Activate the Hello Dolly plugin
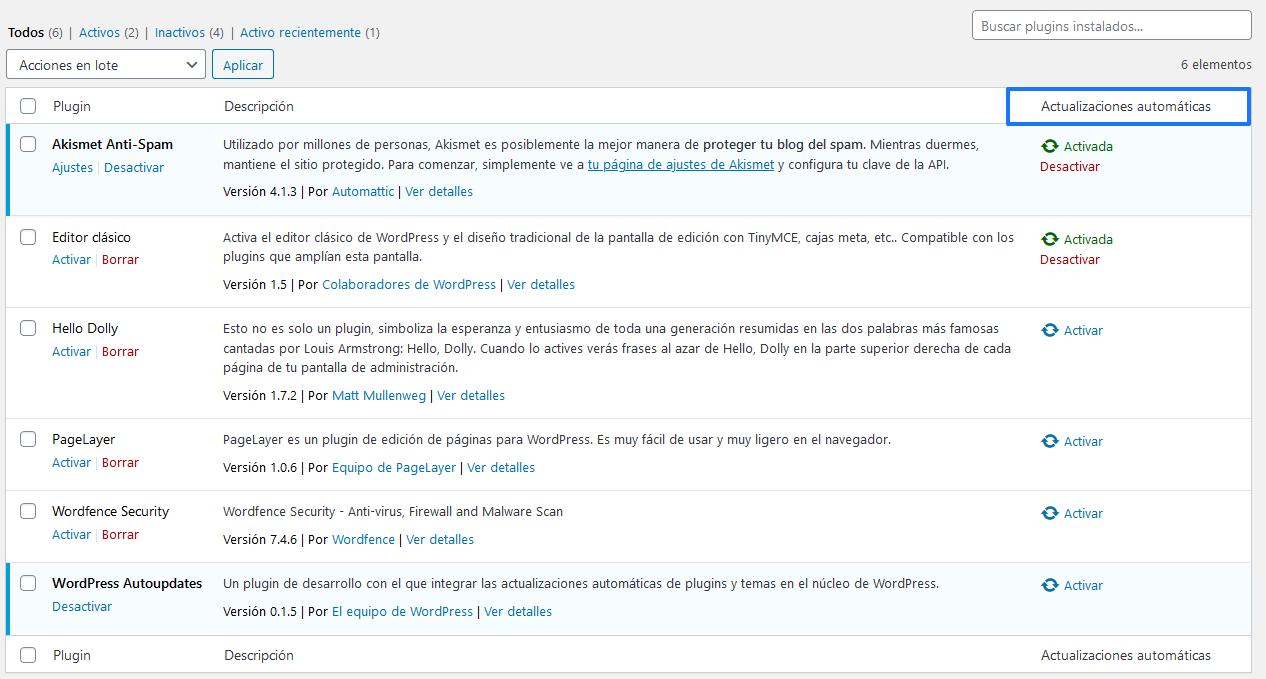1266x679 pixels. coord(71,352)
